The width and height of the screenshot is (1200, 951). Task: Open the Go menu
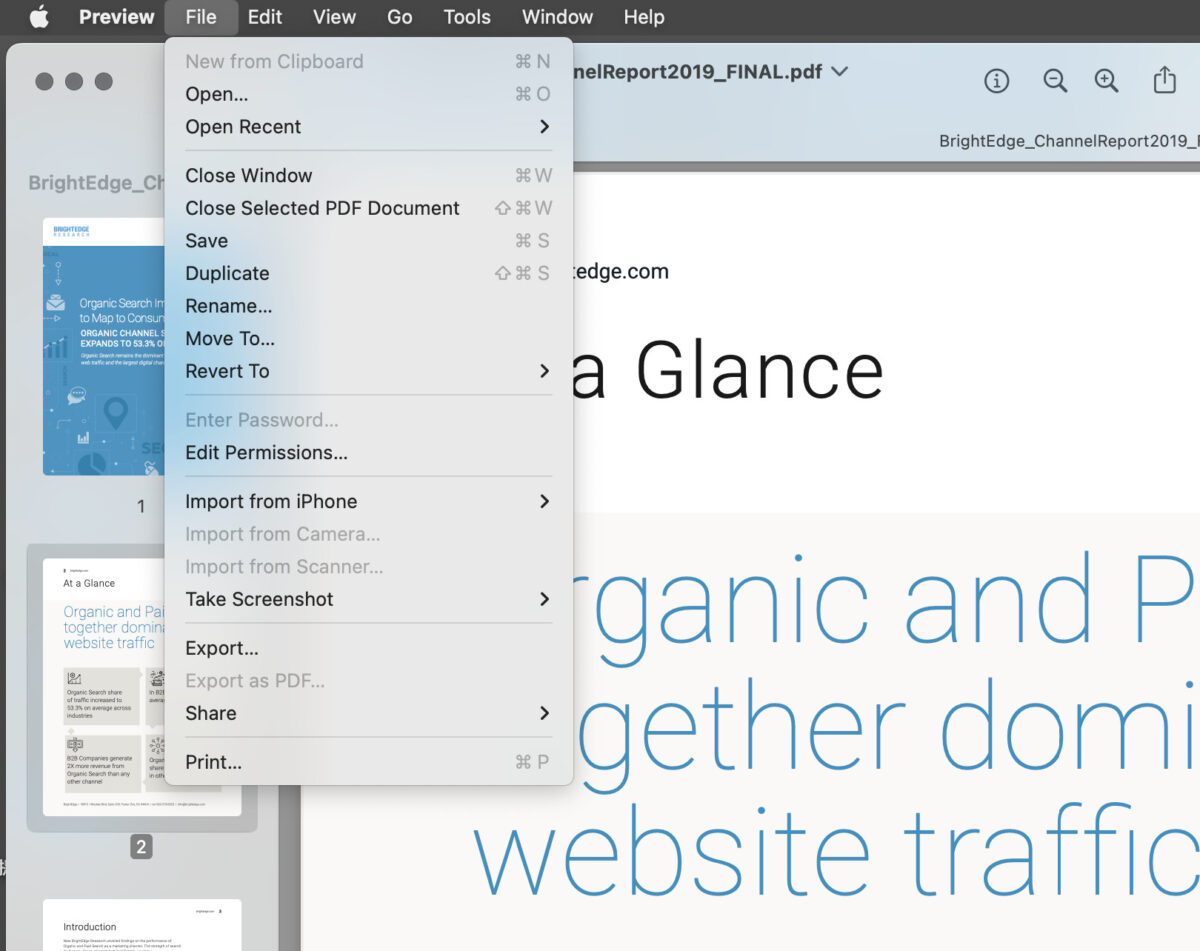point(400,17)
